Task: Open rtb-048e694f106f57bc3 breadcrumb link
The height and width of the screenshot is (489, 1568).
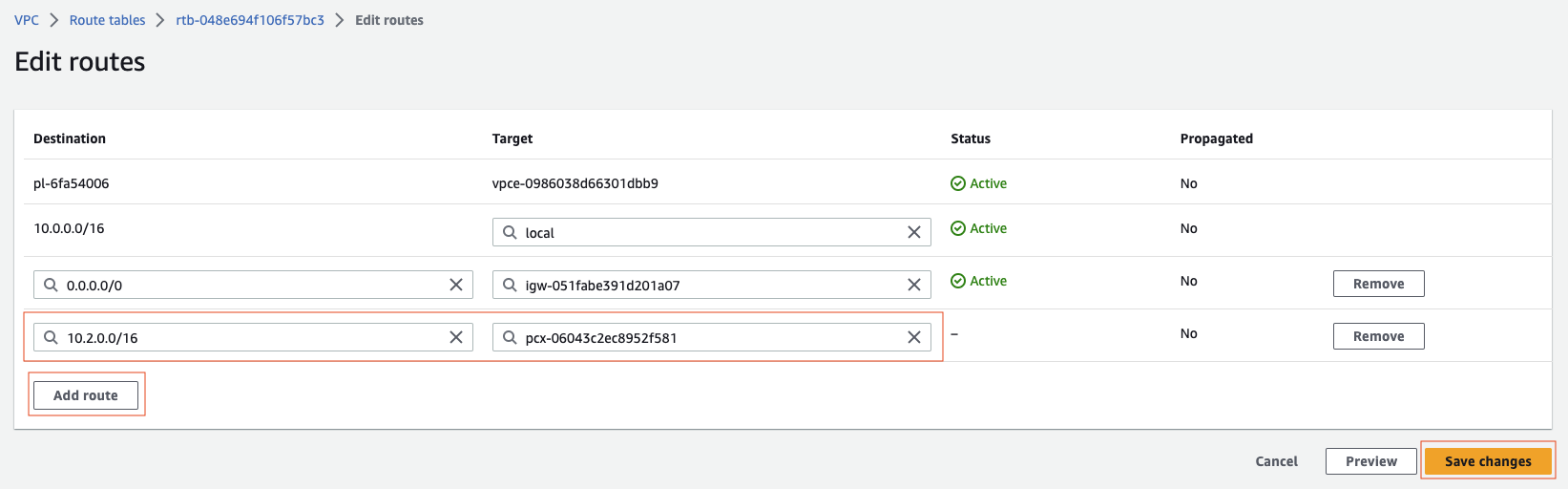Action: pyautogui.click(x=250, y=20)
